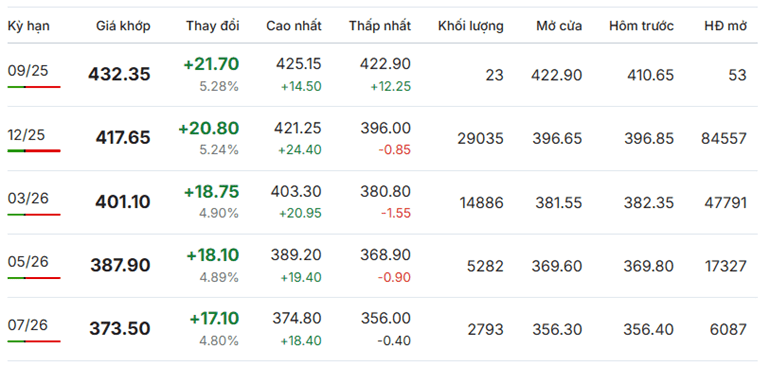This screenshot has height=366, width=770.
Task: Open the 05/26 contract term link
Action: point(28,262)
